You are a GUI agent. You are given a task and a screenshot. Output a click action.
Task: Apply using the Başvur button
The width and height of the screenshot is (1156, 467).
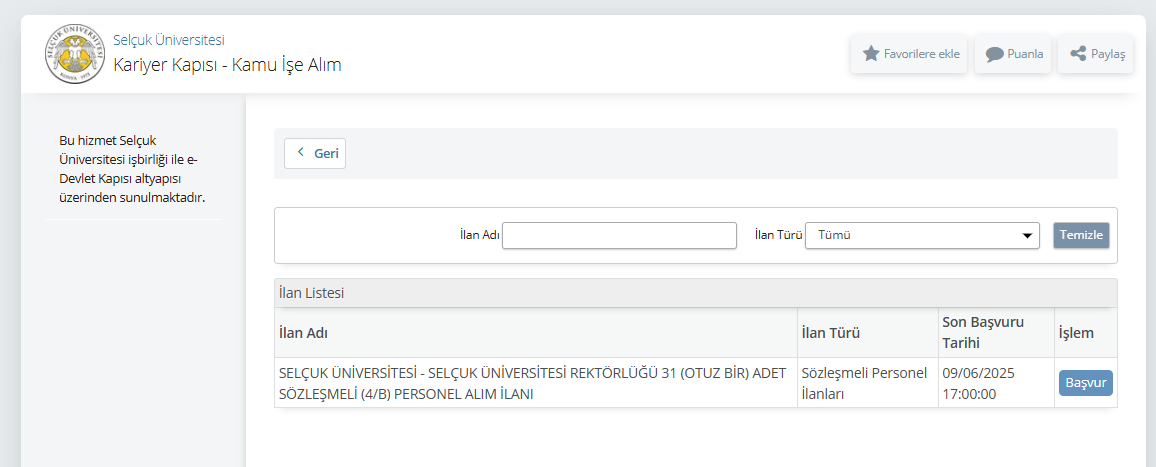1086,384
